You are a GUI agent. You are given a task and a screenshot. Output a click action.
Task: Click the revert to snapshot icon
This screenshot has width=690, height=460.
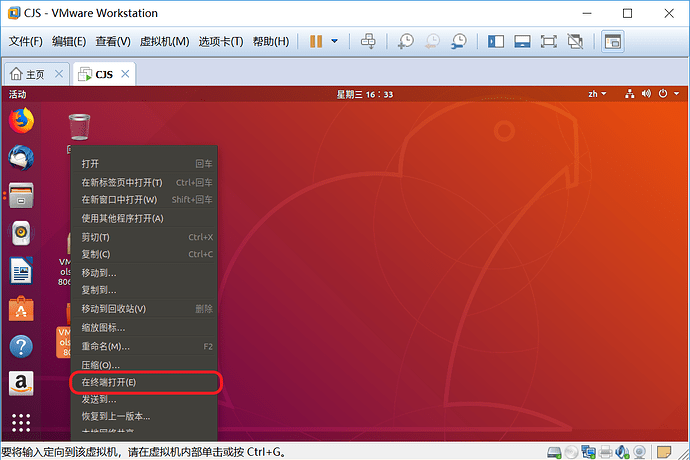(x=432, y=41)
